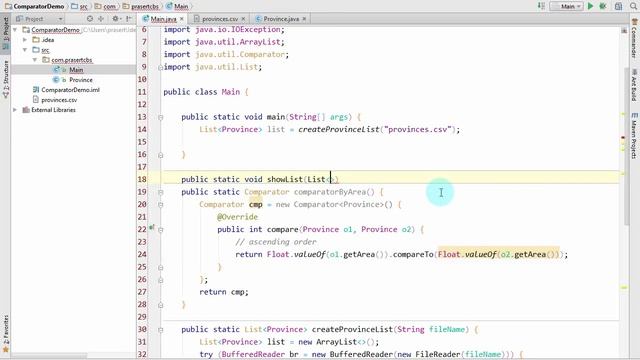Click the '// ascending order' comment
The width and height of the screenshot is (640, 360).
(x=276, y=242)
